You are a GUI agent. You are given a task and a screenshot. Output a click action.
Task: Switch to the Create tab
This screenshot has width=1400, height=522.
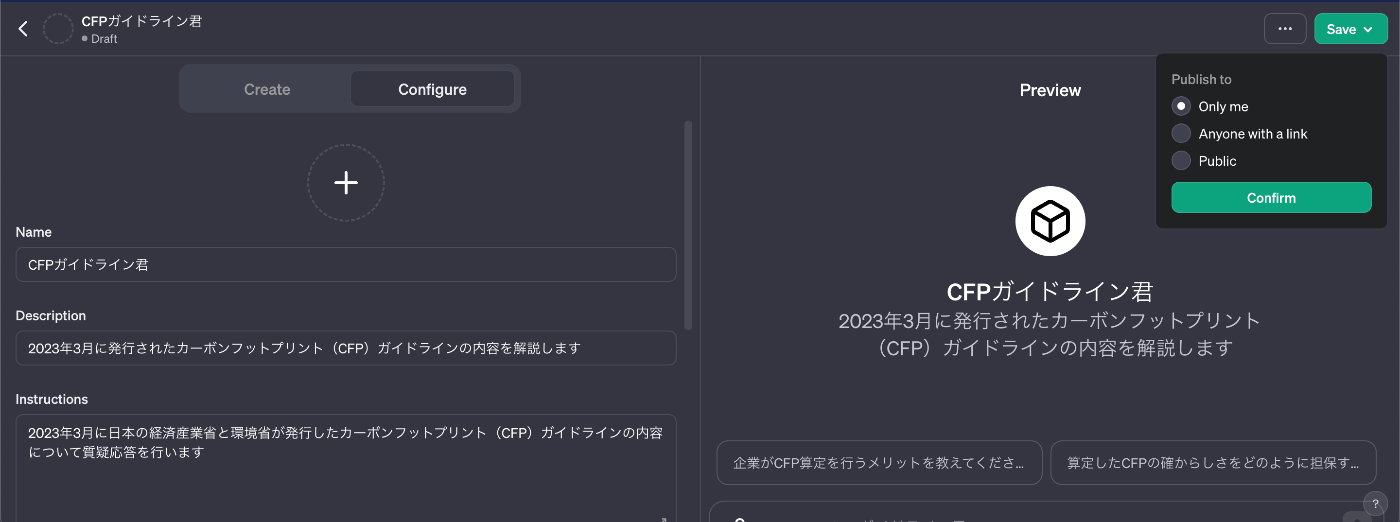pyautogui.click(x=267, y=89)
